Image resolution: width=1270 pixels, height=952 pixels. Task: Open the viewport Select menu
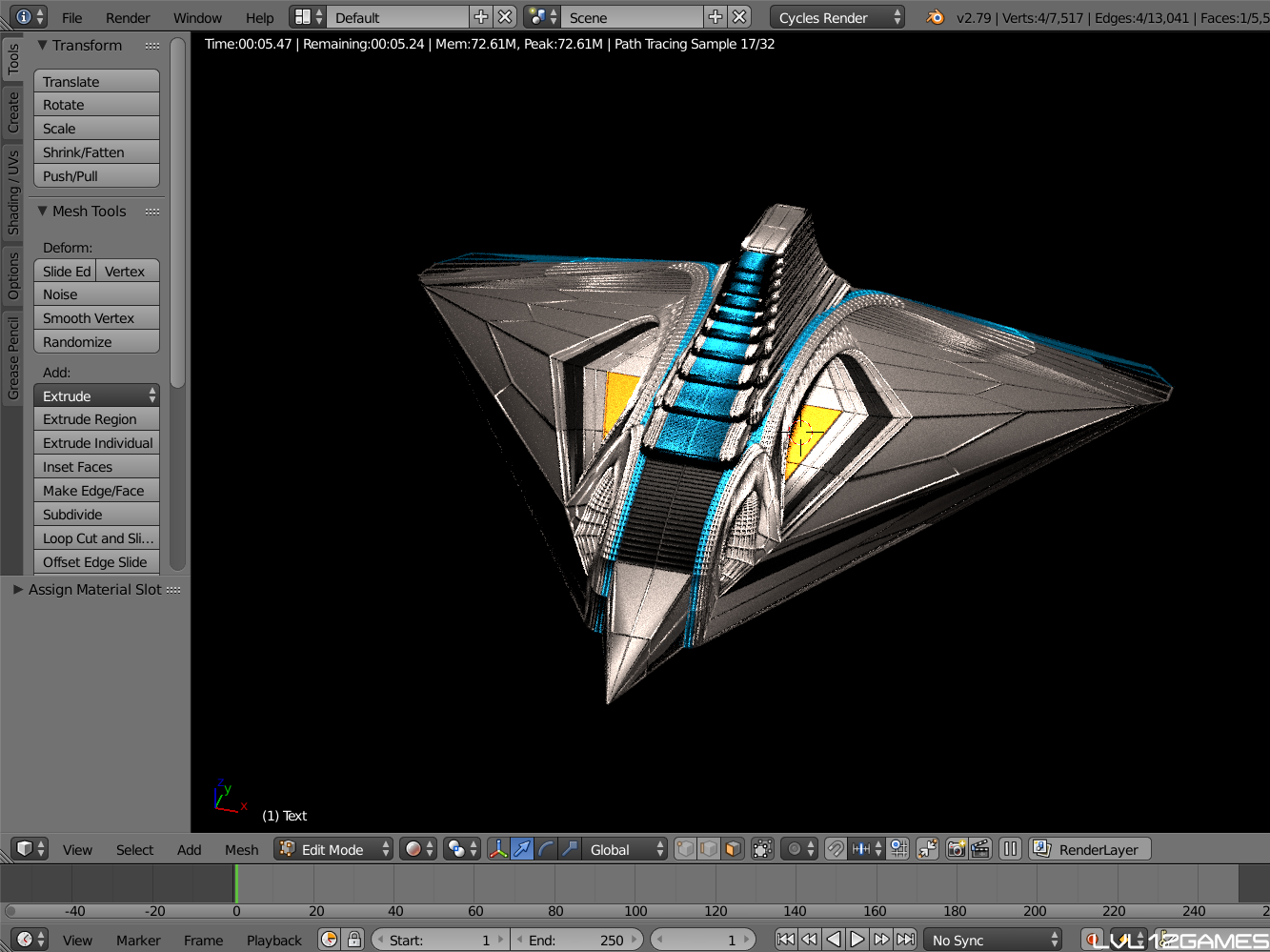click(x=134, y=850)
